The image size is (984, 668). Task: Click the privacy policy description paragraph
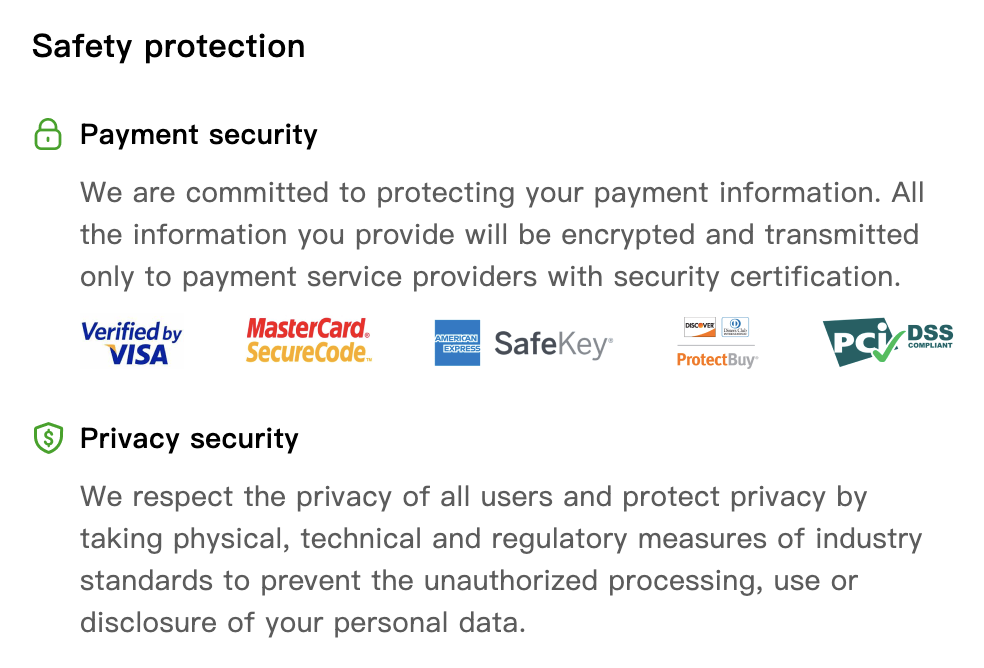500,559
